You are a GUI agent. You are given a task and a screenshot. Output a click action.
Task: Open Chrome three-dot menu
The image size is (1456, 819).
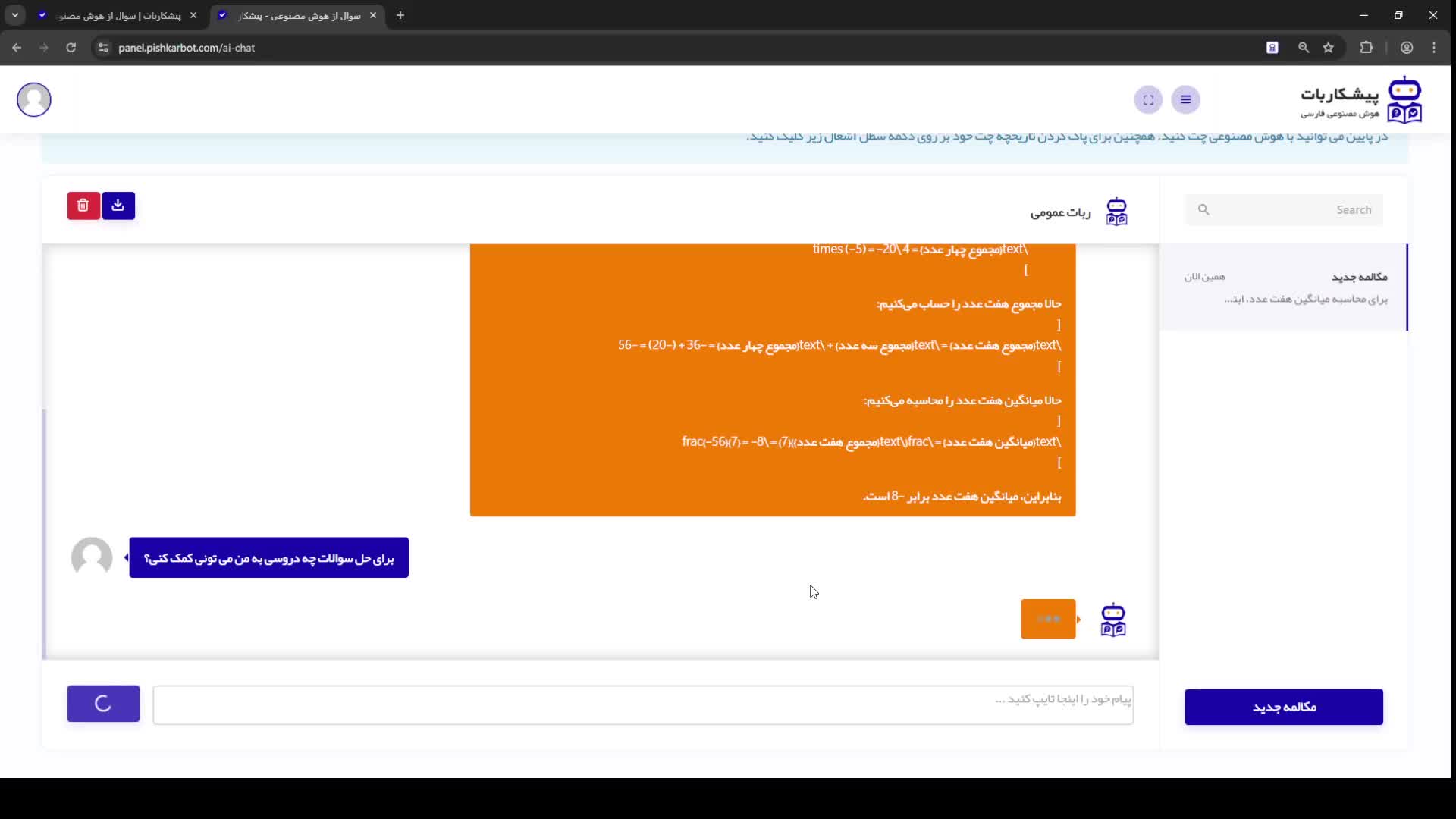click(1434, 48)
